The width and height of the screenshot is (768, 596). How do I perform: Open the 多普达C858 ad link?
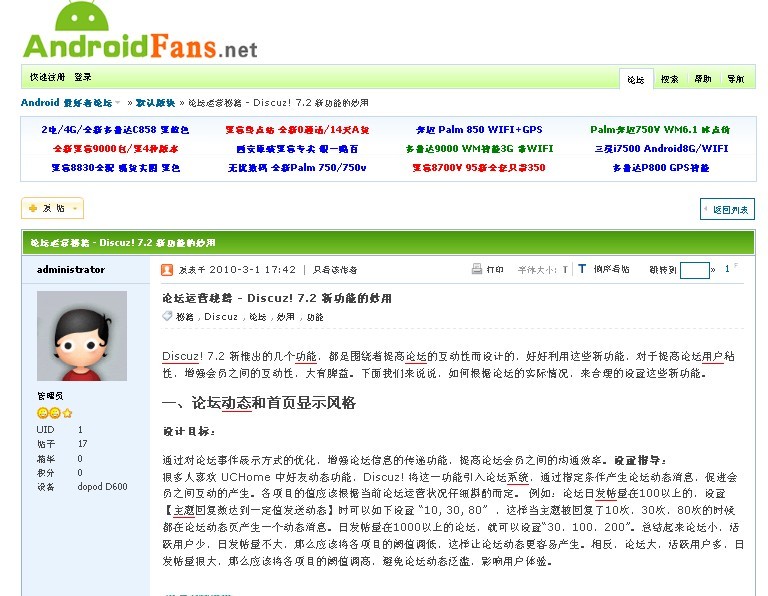pos(115,130)
